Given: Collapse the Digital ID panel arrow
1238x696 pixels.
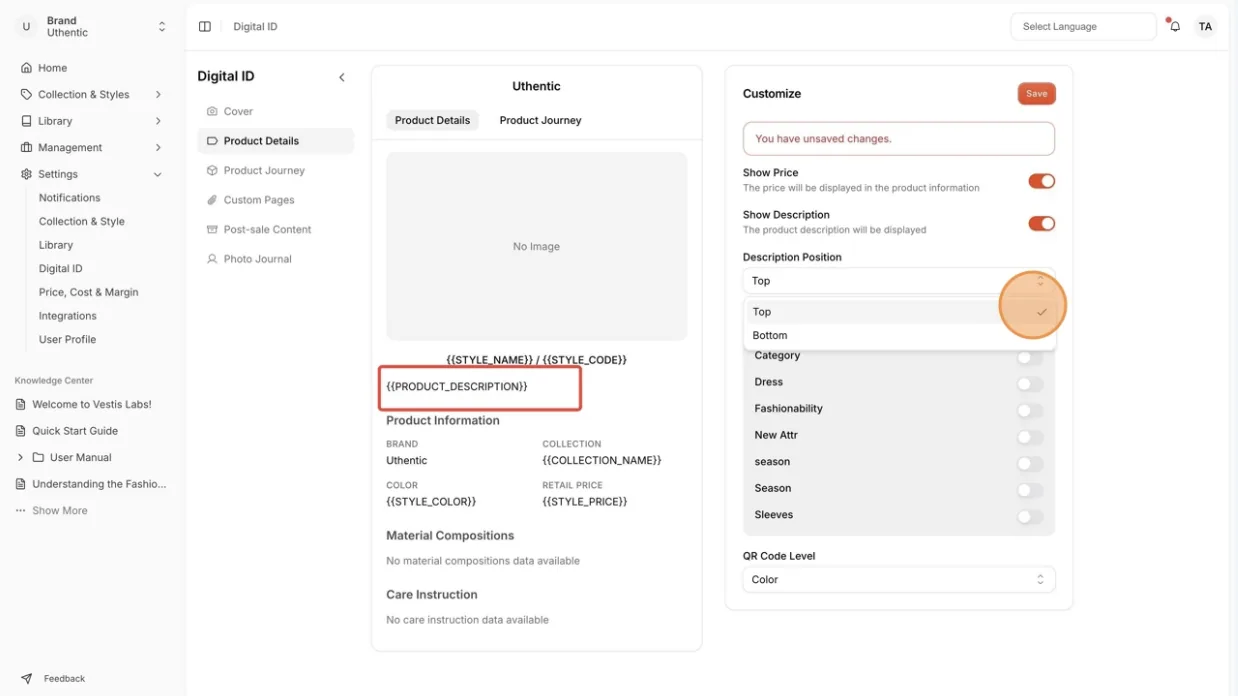Looking at the screenshot, I should click(x=342, y=77).
